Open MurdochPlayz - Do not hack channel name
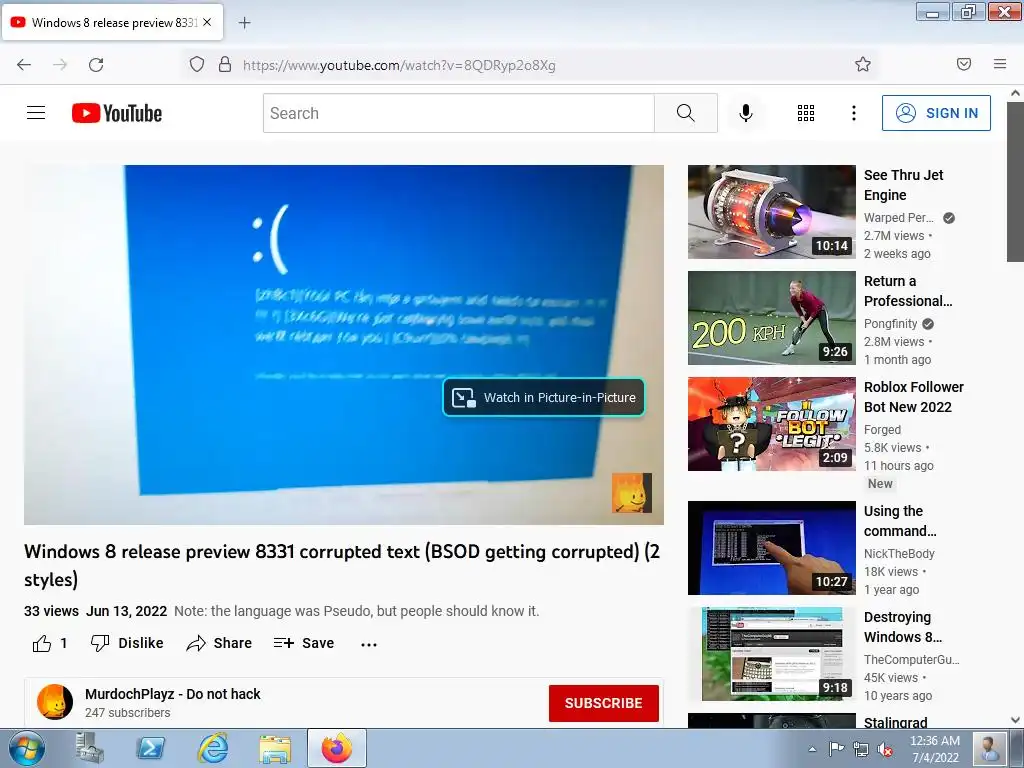 pos(172,694)
